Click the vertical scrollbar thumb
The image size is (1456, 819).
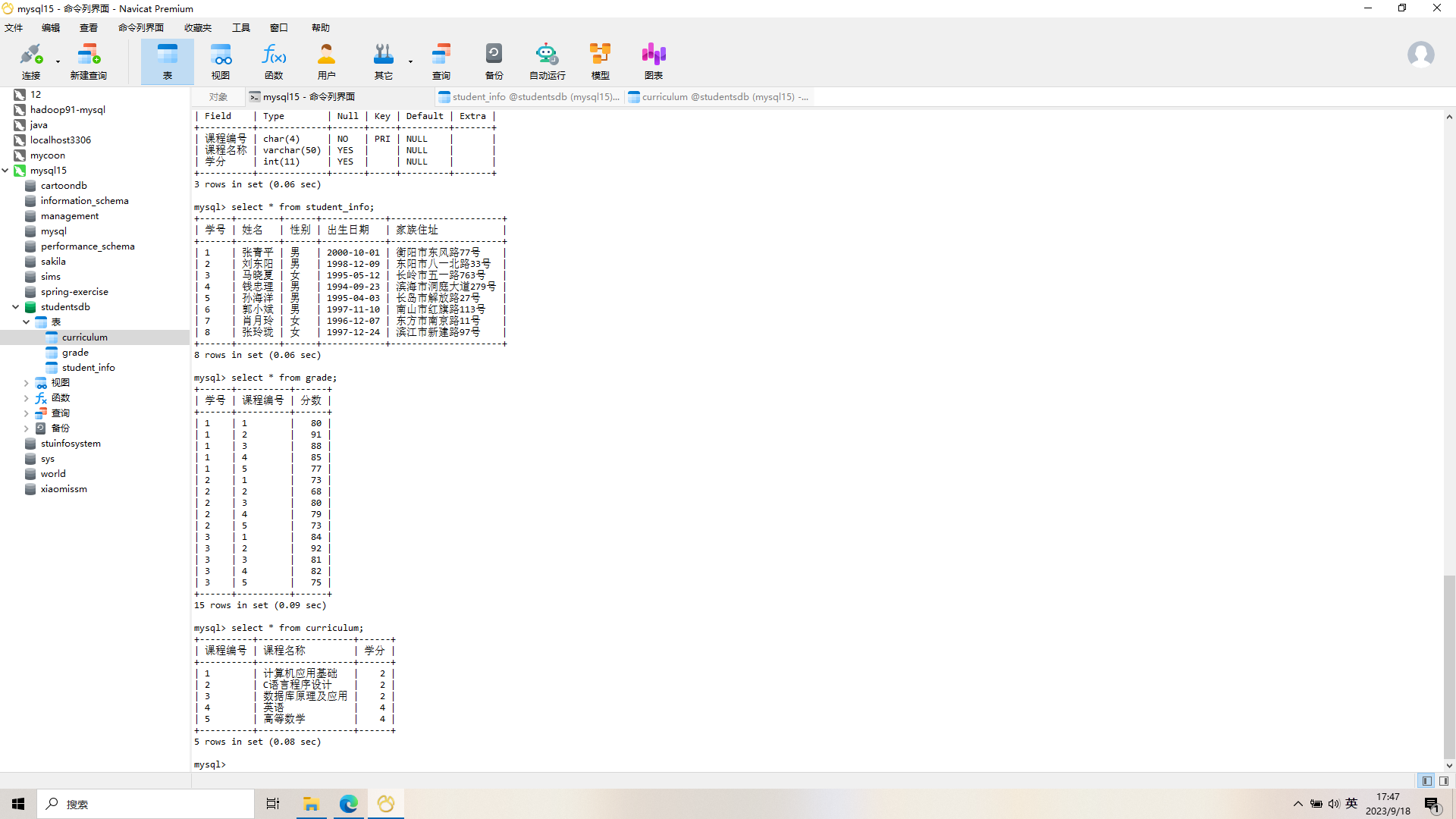[x=1449, y=667]
